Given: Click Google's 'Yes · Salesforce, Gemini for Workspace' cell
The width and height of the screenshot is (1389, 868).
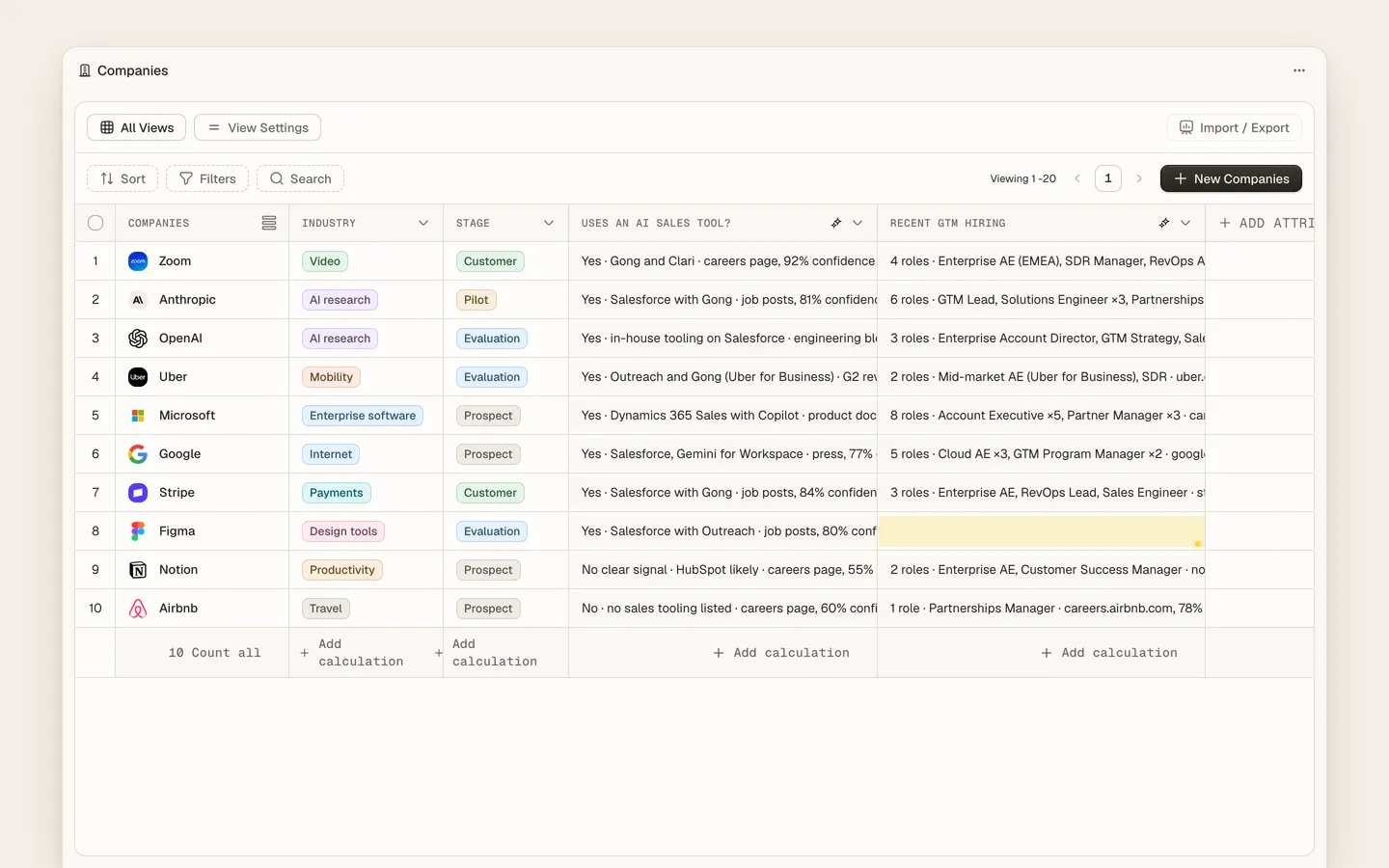Looking at the screenshot, I should pos(723,454).
